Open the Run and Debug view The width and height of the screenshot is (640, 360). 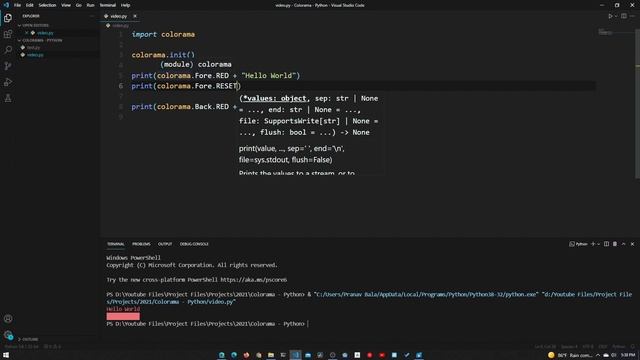click(x=8, y=82)
